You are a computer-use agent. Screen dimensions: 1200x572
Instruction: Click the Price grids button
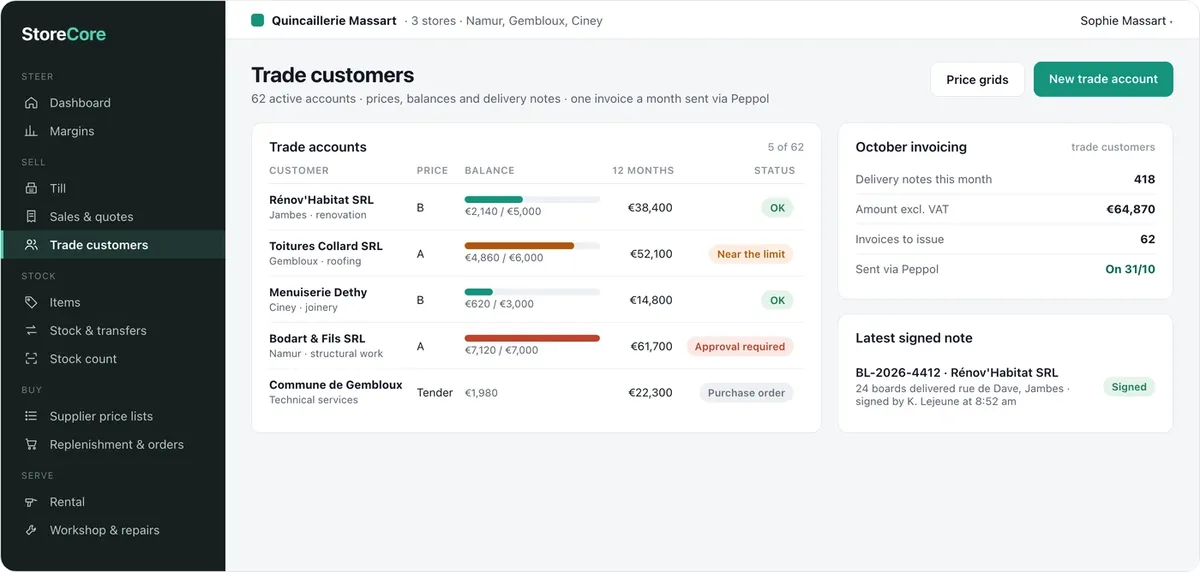point(977,79)
